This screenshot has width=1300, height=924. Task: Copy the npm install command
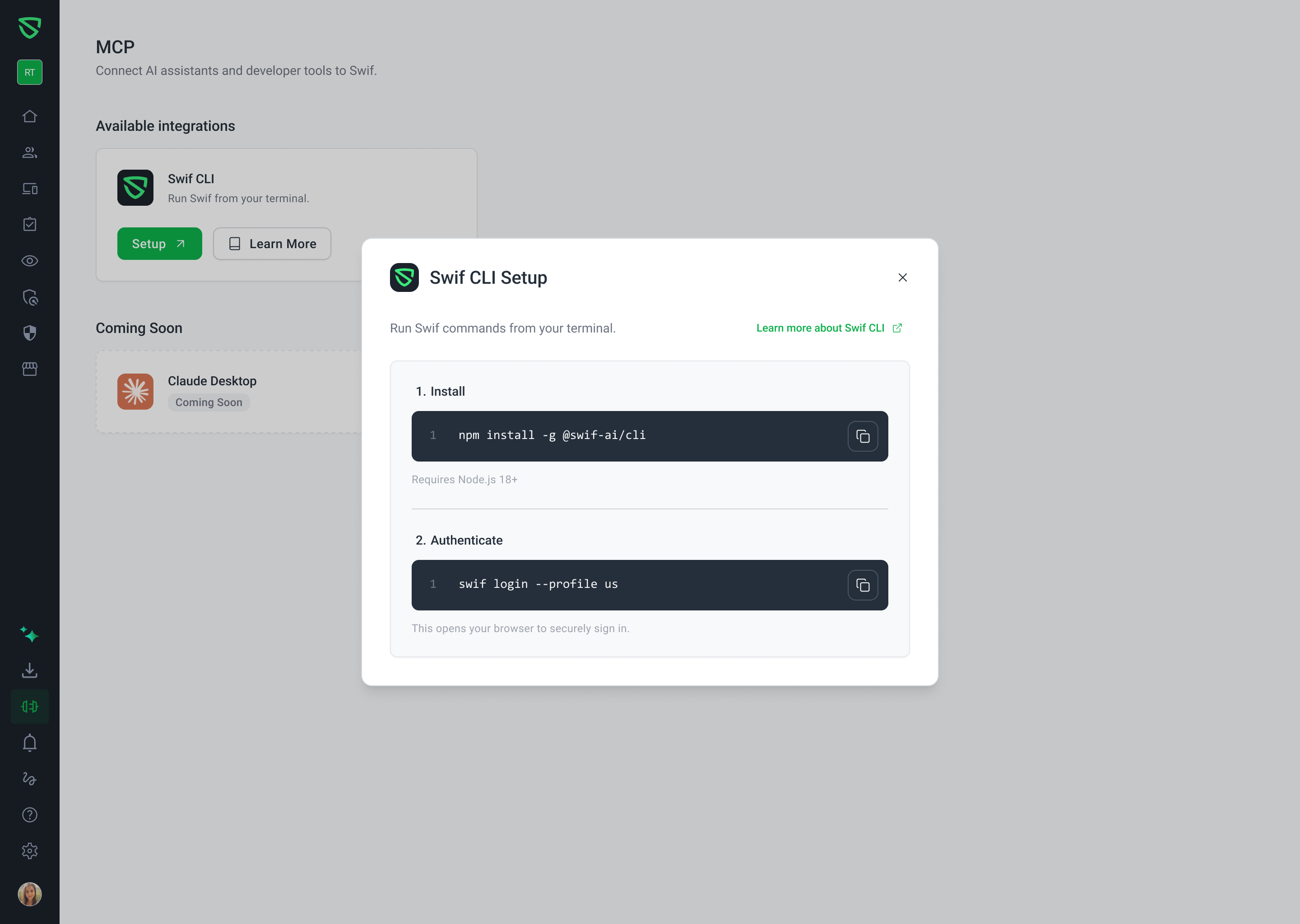863,436
